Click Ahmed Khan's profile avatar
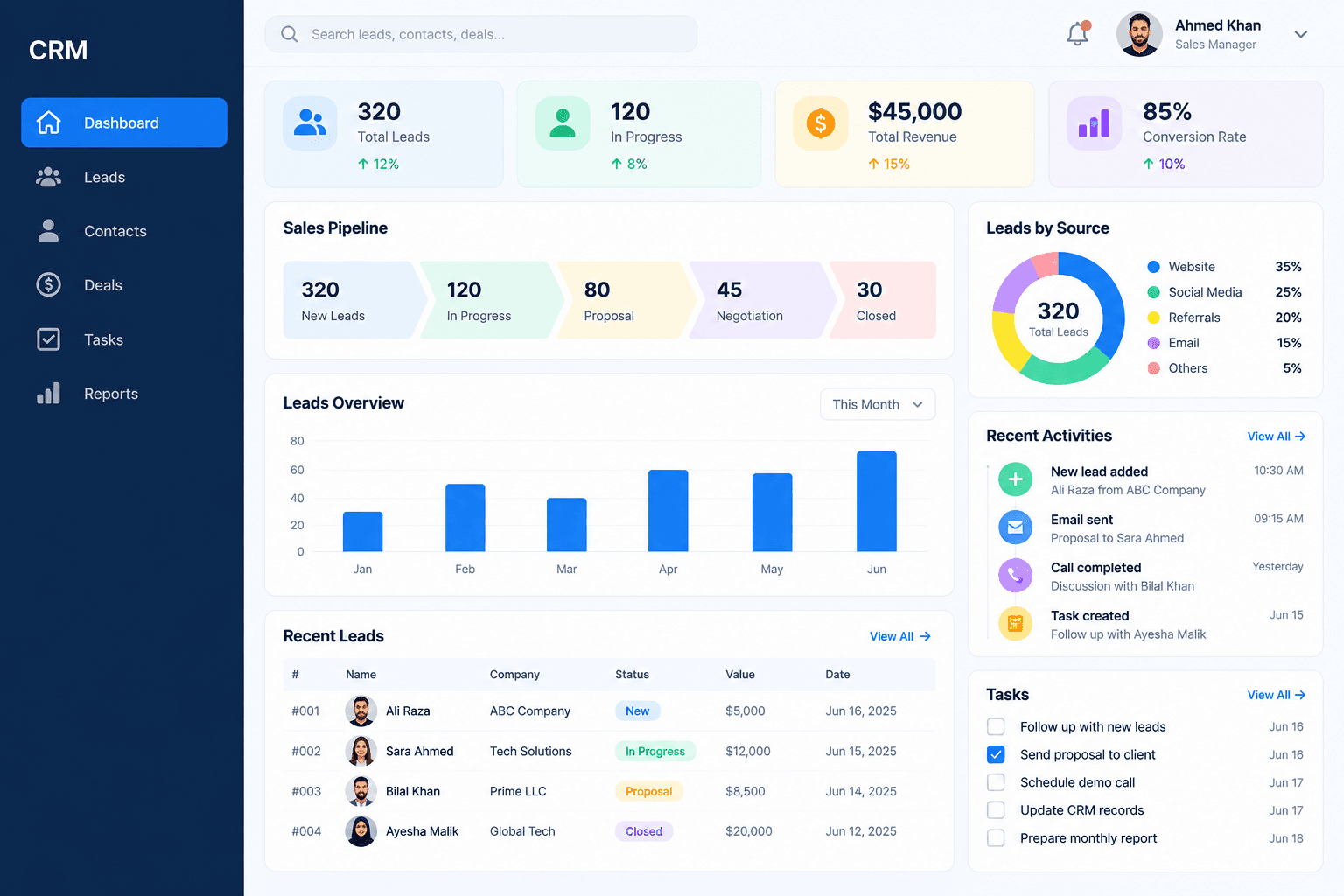Image resolution: width=1344 pixels, height=896 pixels. pos(1139,34)
